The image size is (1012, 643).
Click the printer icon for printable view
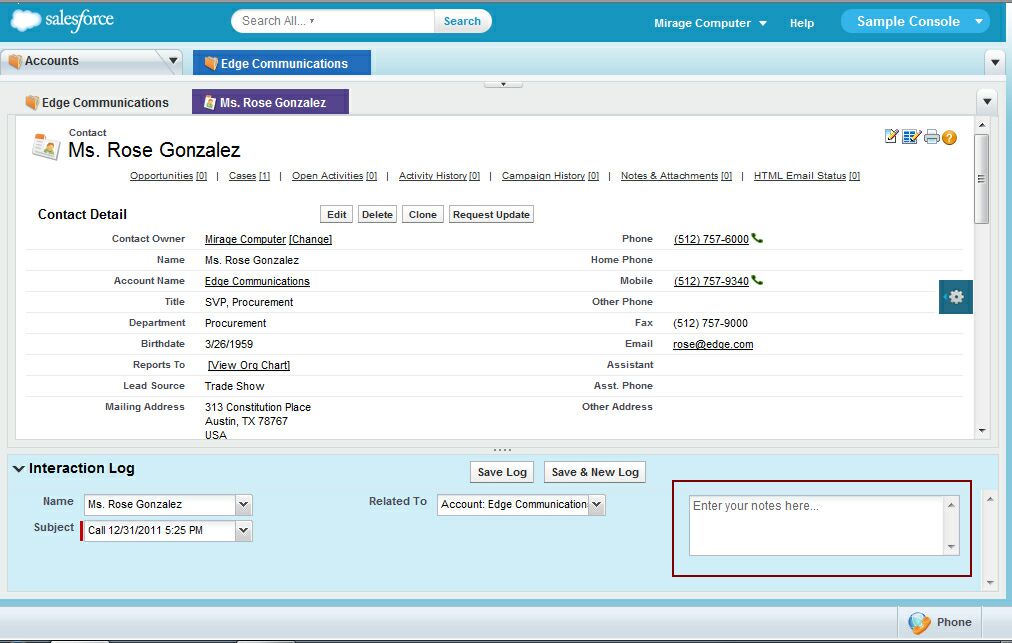[931, 137]
